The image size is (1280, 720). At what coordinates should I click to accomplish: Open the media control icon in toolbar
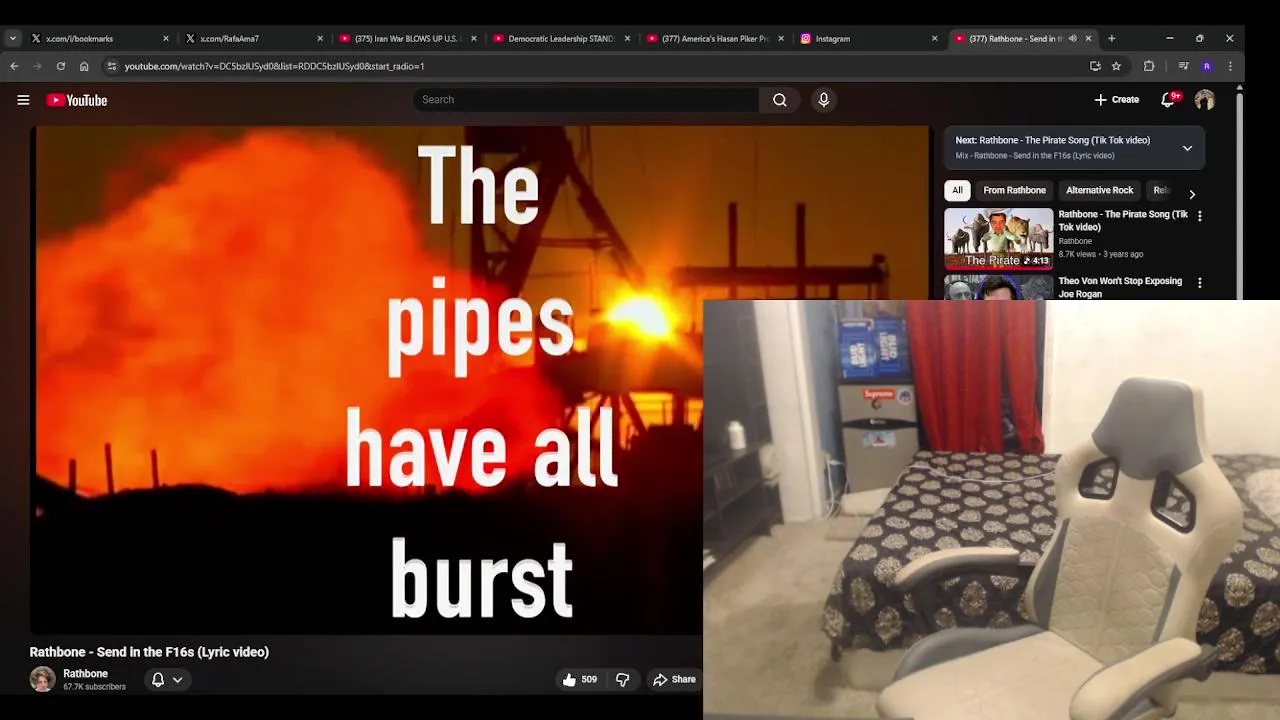click(1183, 66)
